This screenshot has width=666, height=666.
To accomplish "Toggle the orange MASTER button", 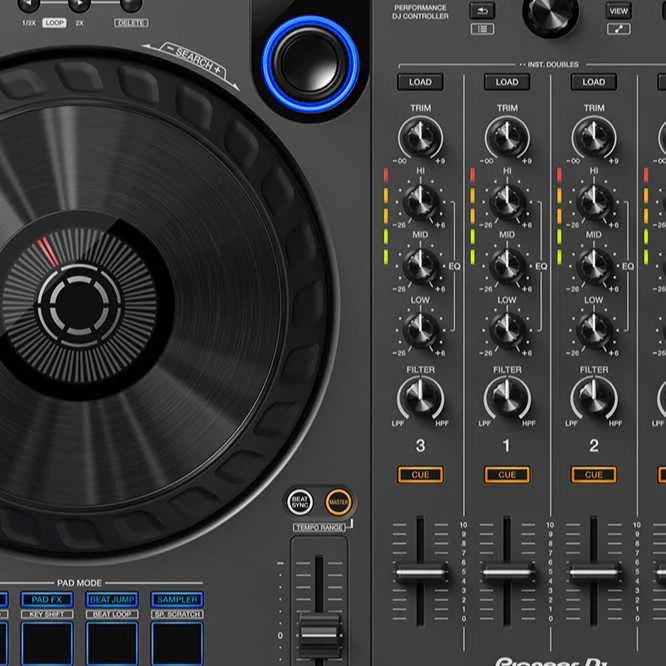I will point(339,502).
